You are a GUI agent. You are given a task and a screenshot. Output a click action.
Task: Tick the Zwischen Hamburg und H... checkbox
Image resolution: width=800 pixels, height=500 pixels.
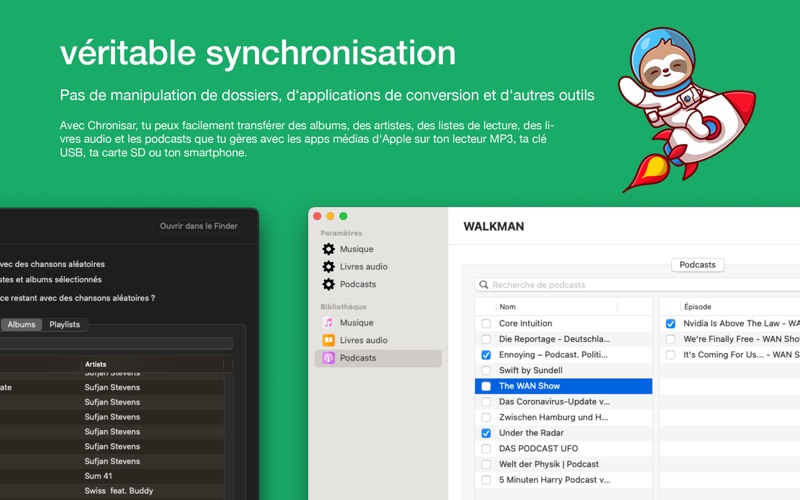click(x=486, y=417)
